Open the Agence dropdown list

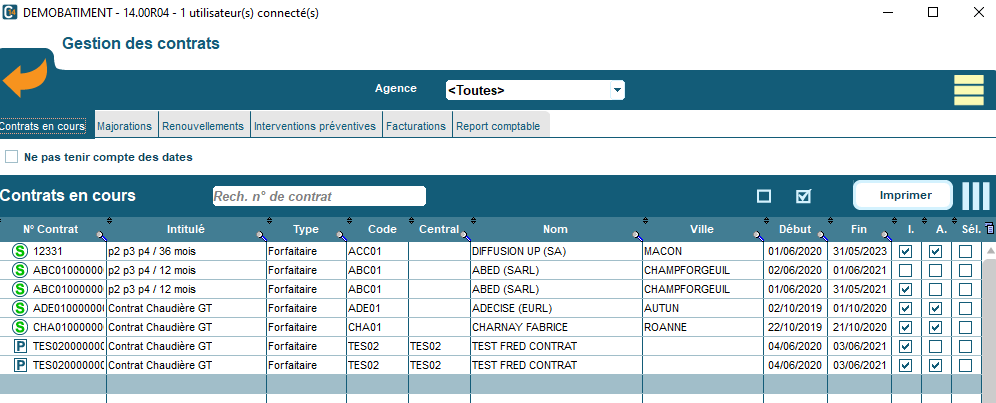point(617,90)
